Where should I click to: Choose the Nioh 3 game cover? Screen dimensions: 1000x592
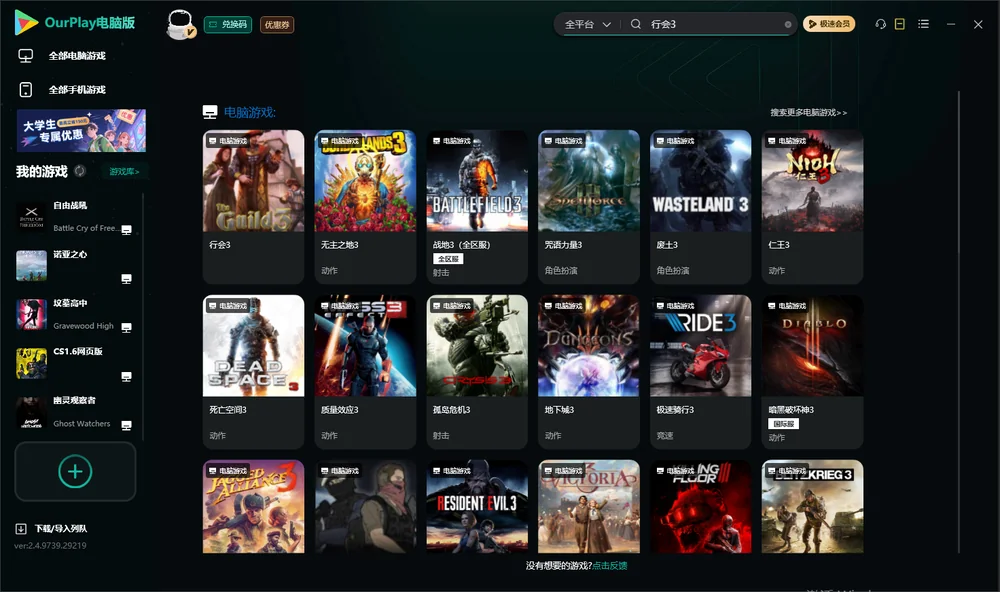(x=812, y=181)
